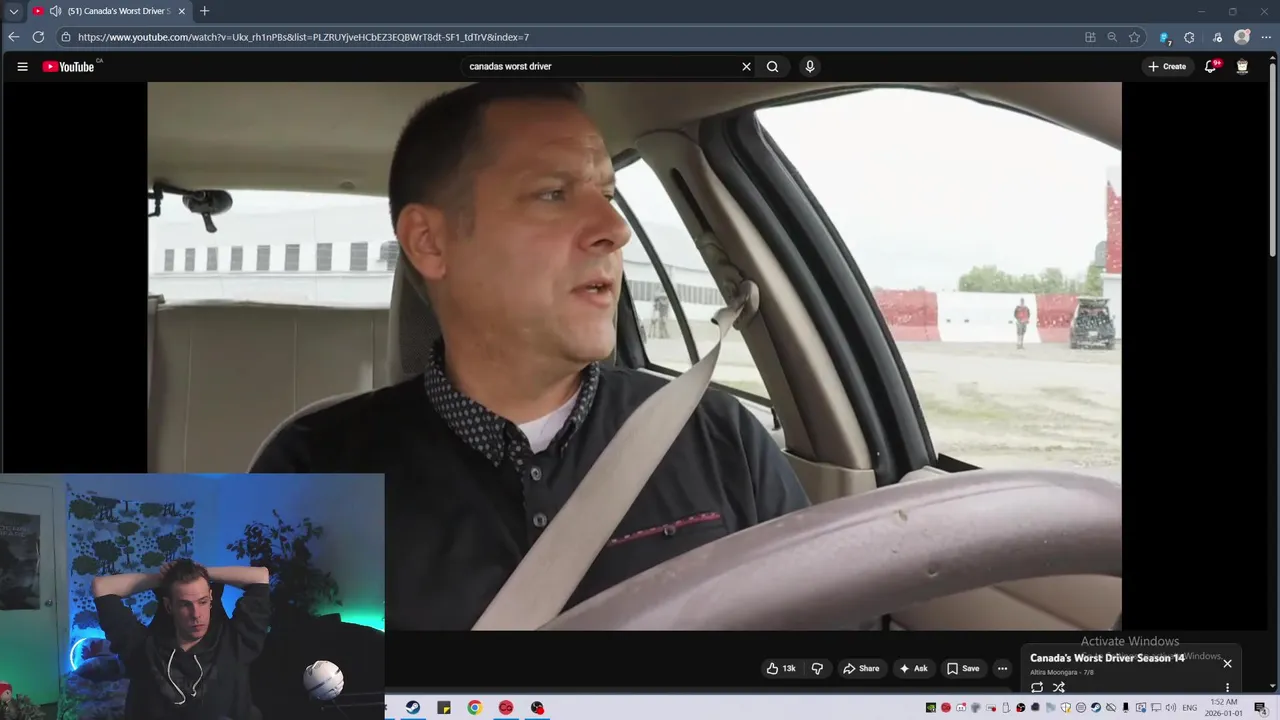Select the Canada's Worst Driver tab
The width and height of the screenshot is (1280, 720).
tap(110, 11)
